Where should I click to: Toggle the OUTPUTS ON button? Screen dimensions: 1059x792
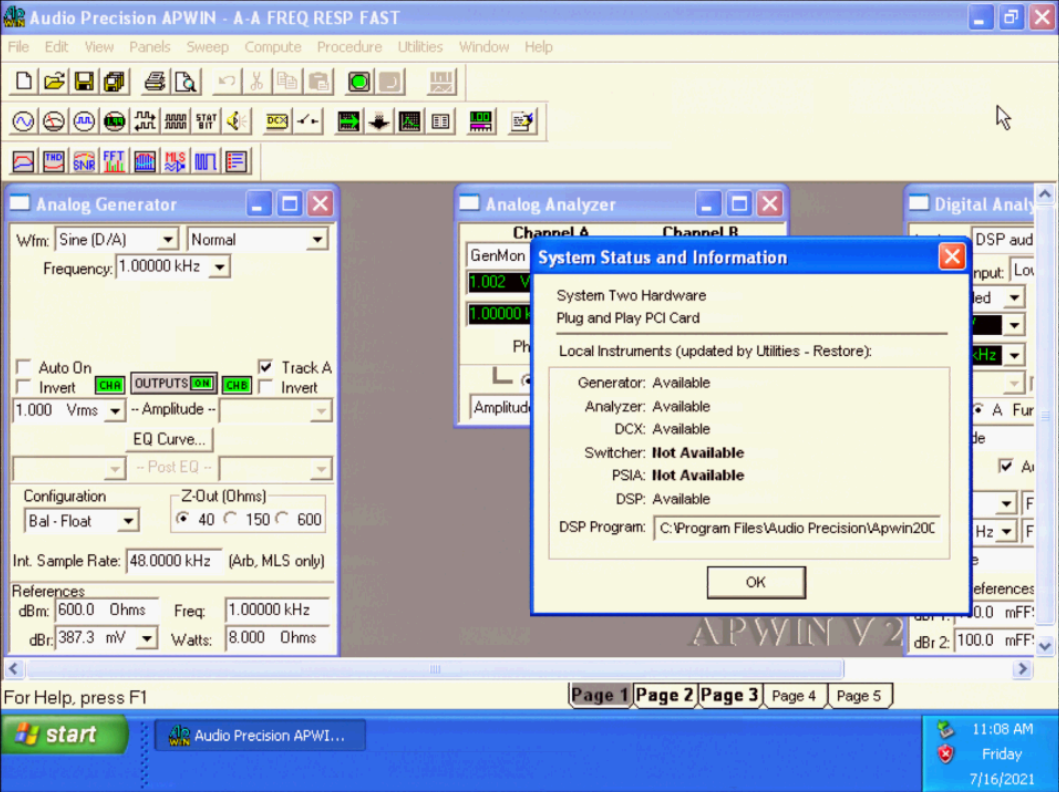174,384
